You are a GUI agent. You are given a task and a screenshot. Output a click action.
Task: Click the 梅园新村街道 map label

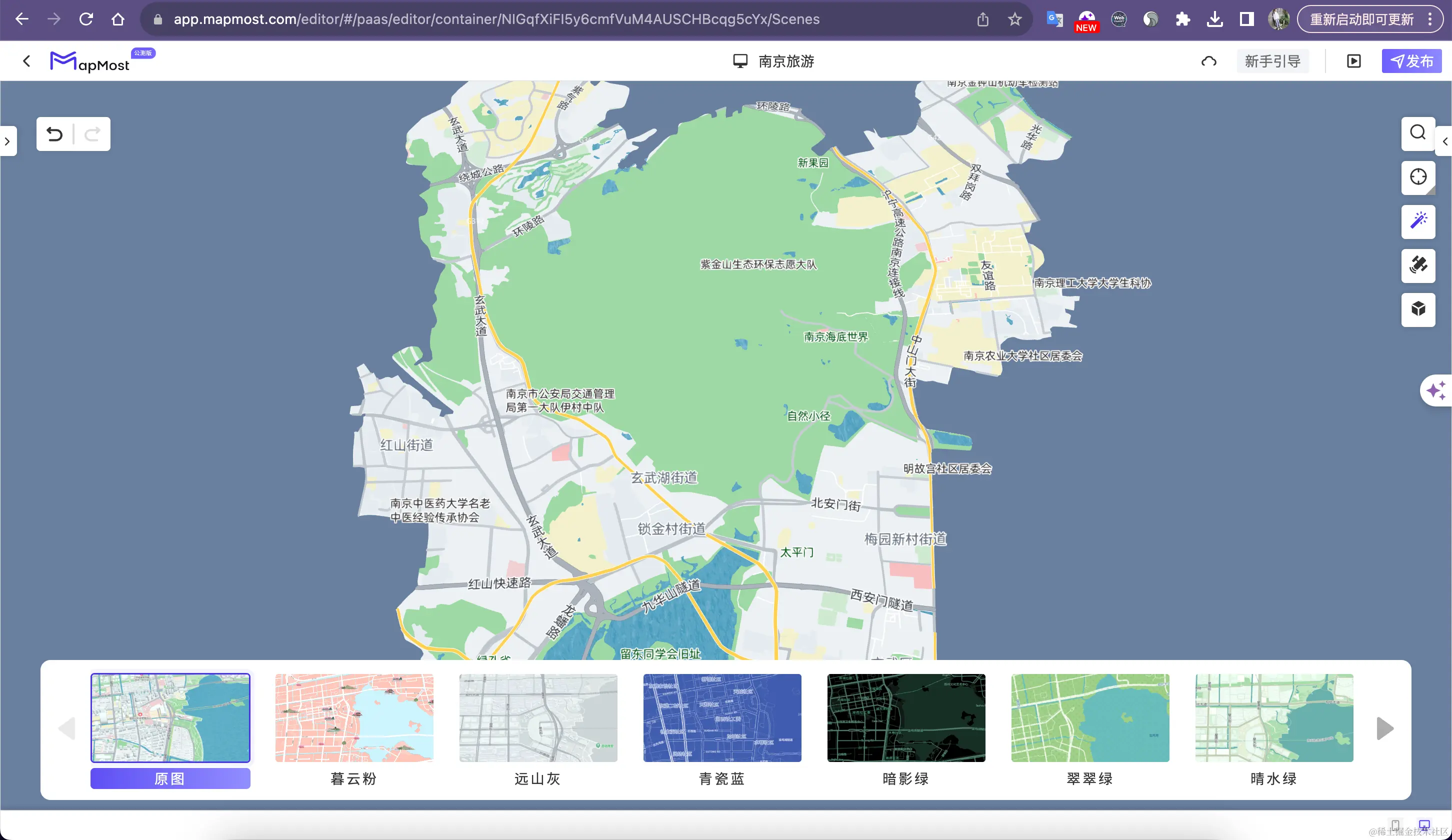click(x=905, y=539)
